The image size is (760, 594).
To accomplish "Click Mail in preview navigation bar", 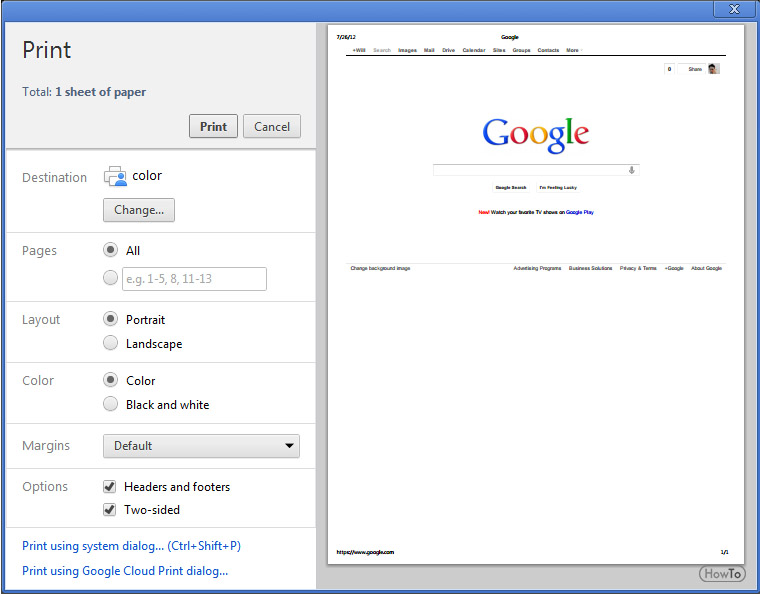I will coord(429,50).
